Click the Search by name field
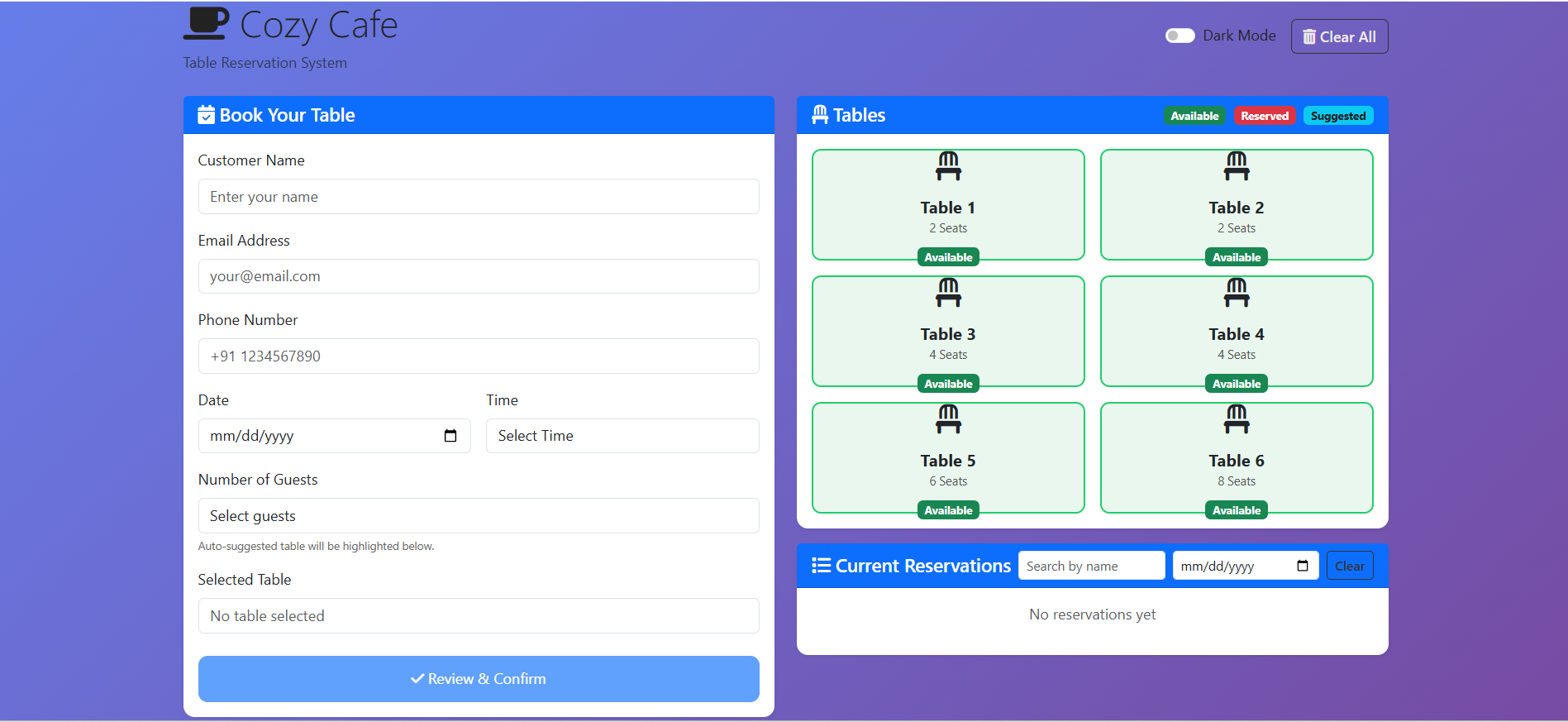Screen dimensions: 1568x722 (x=1091, y=566)
